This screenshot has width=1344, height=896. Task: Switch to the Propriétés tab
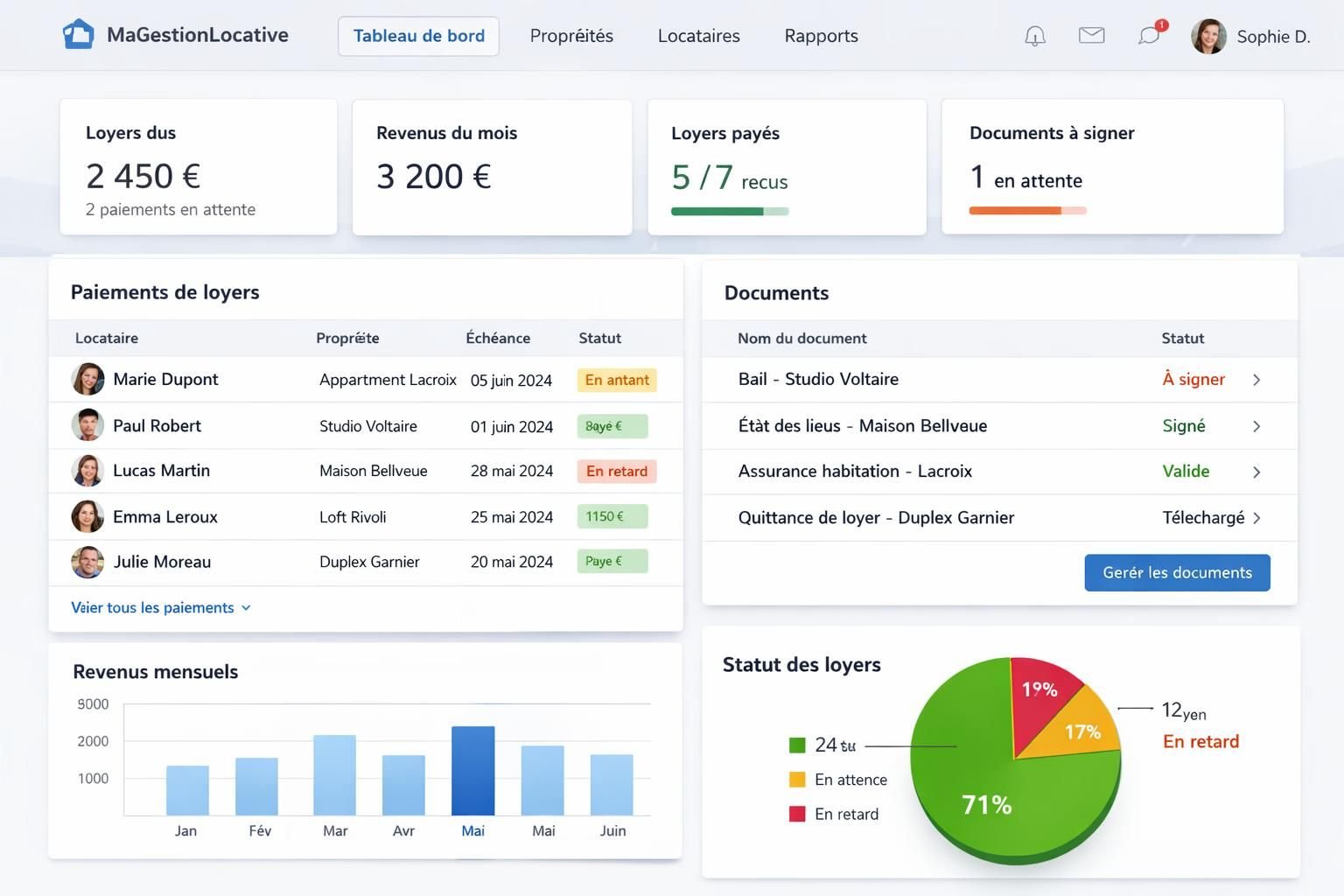pyautogui.click(x=571, y=36)
